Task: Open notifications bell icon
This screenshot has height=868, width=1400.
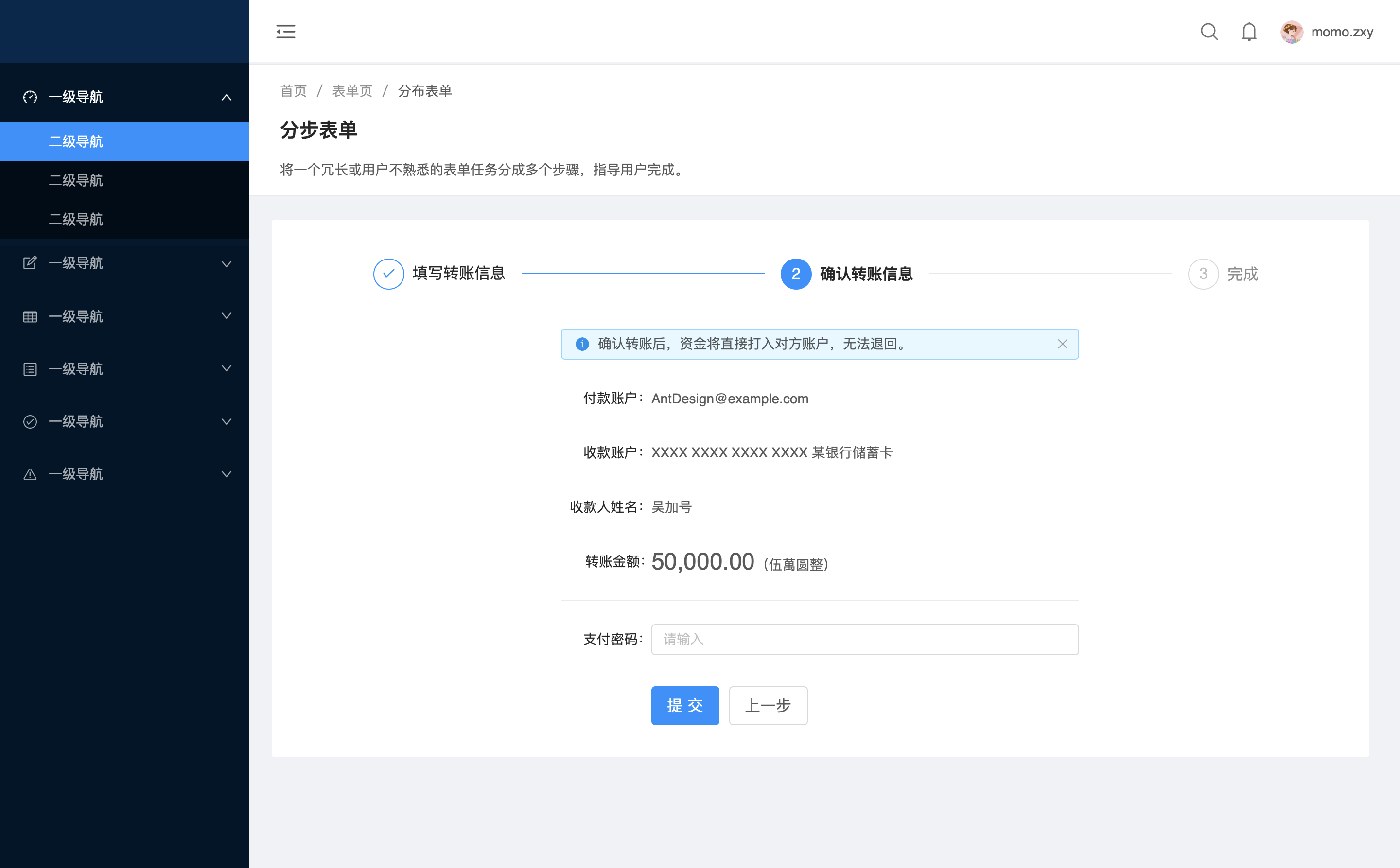Action: [x=1249, y=32]
